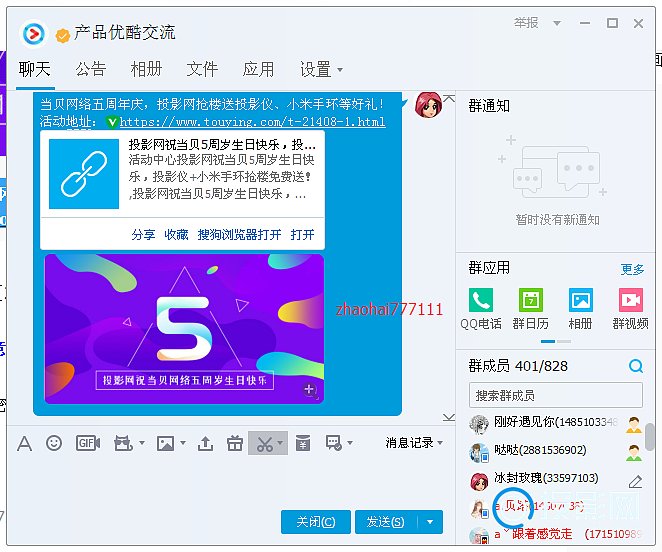The height and width of the screenshot is (552, 662).
Task: Click the 发送(S) button
Action: 386,522
